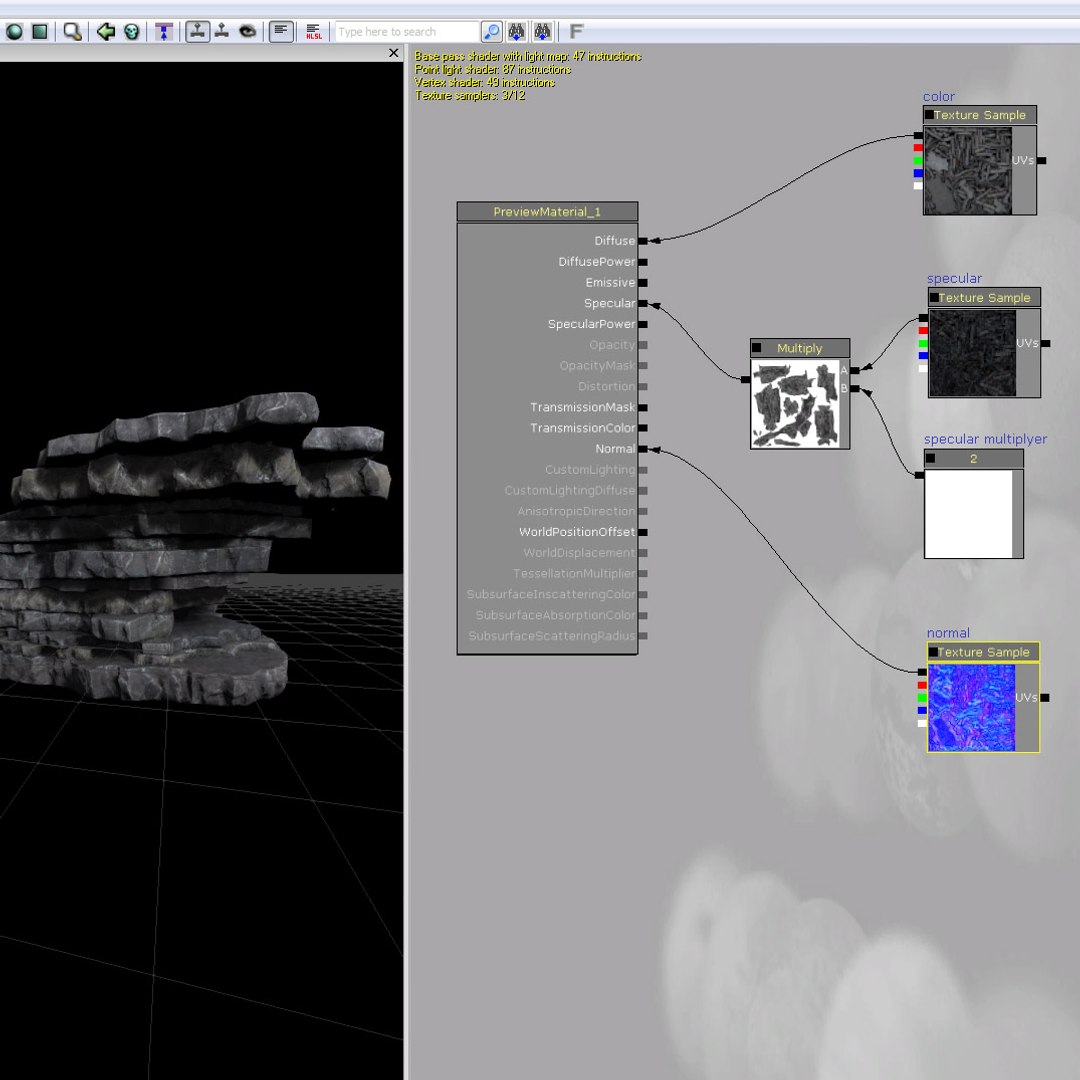Image resolution: width=1080 pixels, height=1080 pixels.
Task: Toggle the material stats text button
Action: coord(281,32)
